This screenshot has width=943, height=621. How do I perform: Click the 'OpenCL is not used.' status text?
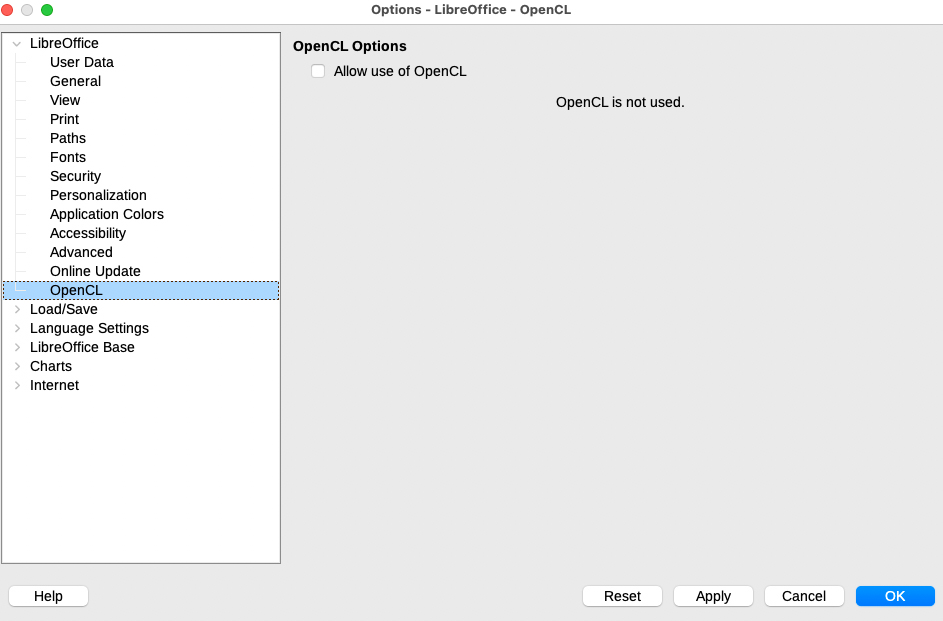point(620,102)
